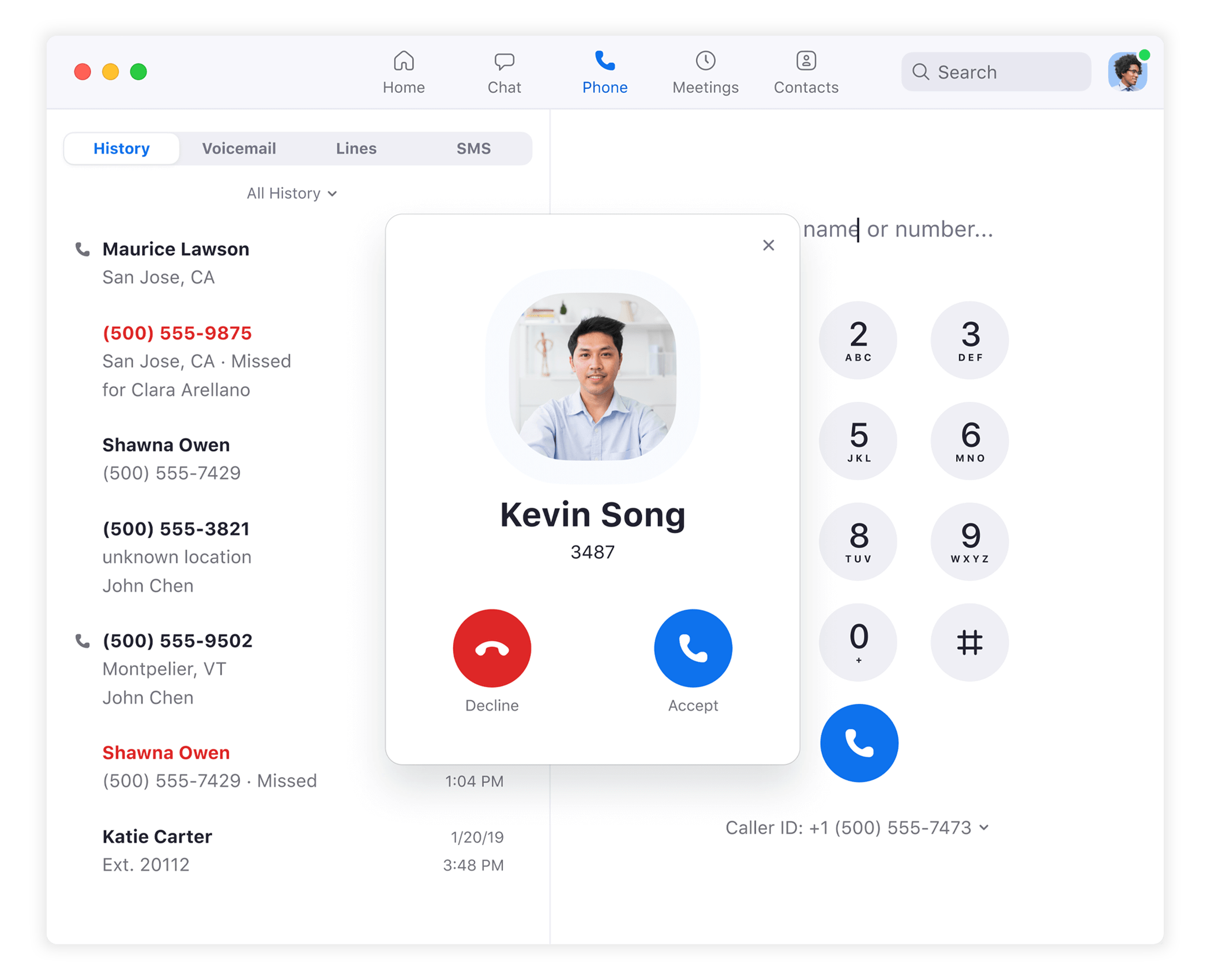Switch to the Voicemail tab
The image size is (1211, 980).
point(237,148)
